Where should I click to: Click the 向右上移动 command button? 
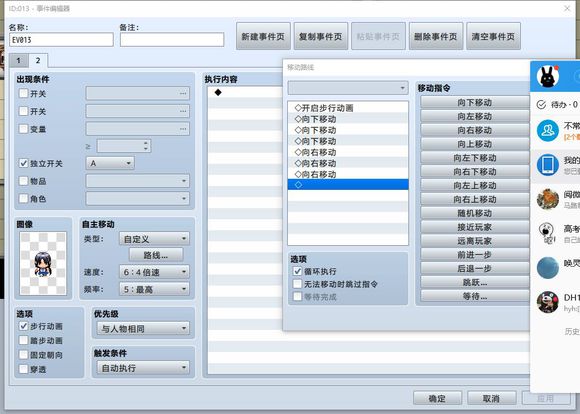coord(475,199)
